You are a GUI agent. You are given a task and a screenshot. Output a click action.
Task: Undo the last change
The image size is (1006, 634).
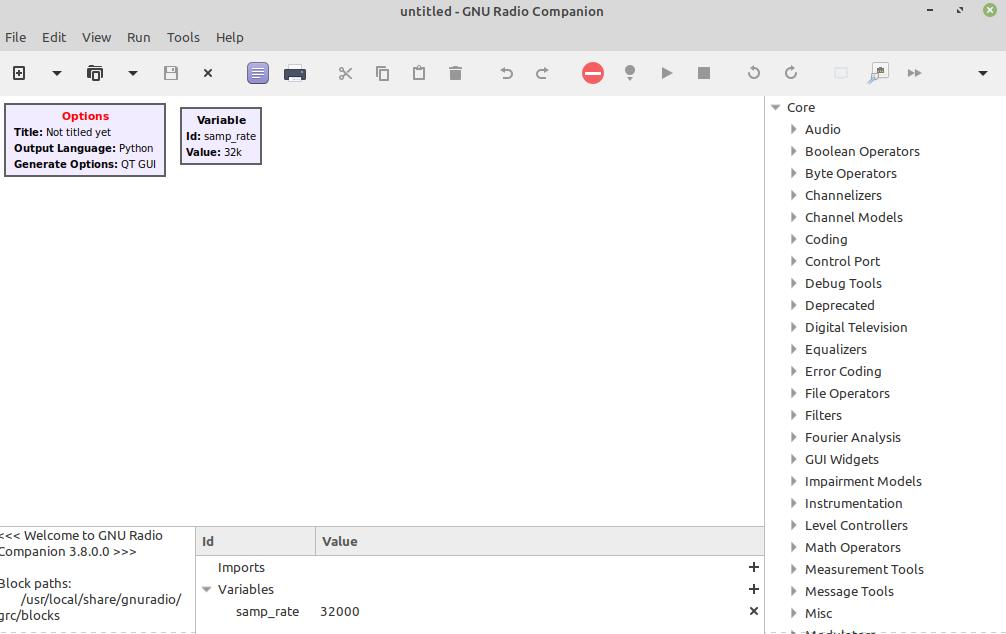coord(506,73)
